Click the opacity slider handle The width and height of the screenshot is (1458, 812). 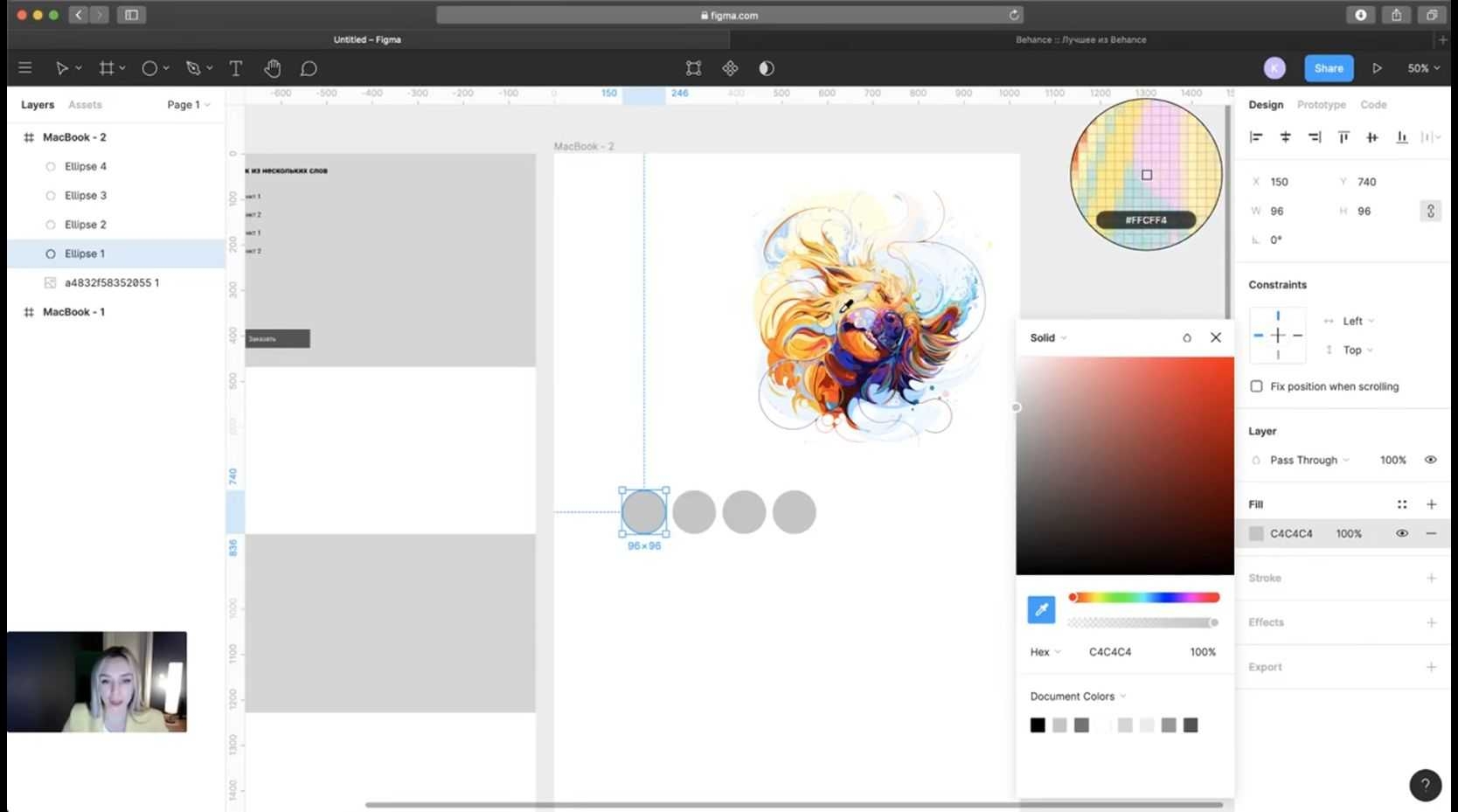pyautogui.click(x=1213, y=622)
